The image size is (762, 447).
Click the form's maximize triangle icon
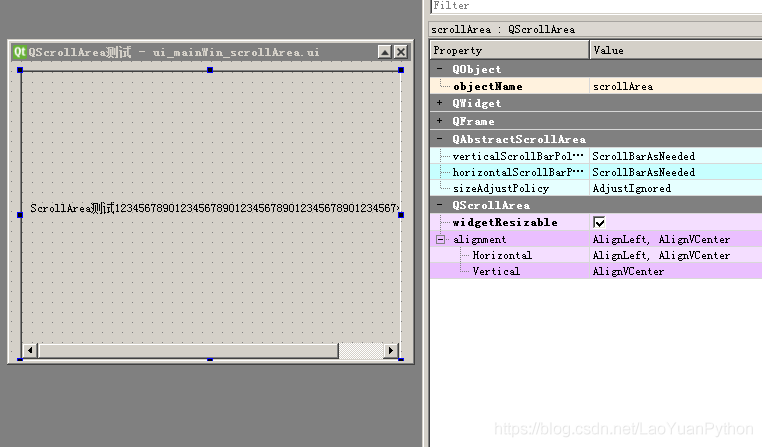coord(384,52)
